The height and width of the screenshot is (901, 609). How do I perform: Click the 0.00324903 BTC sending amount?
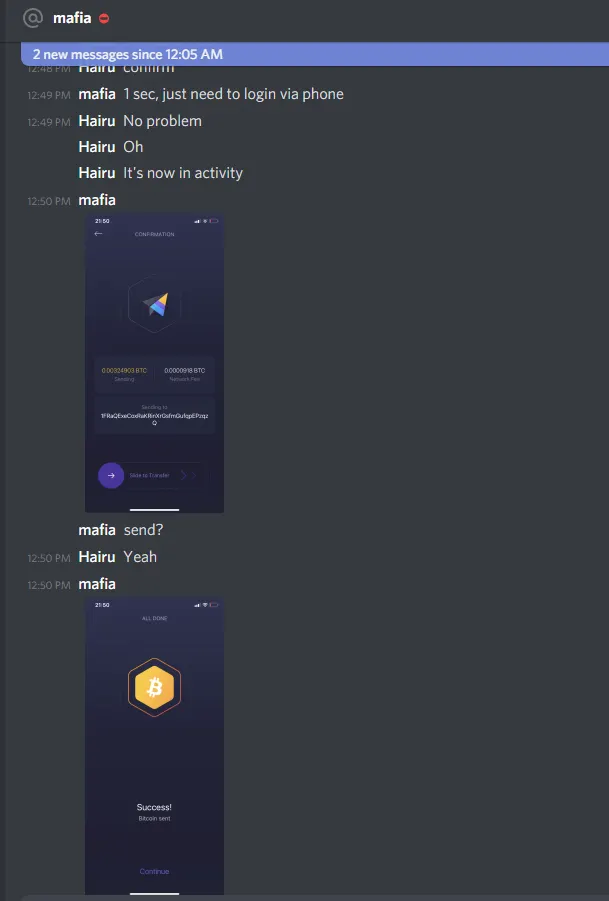124,371
